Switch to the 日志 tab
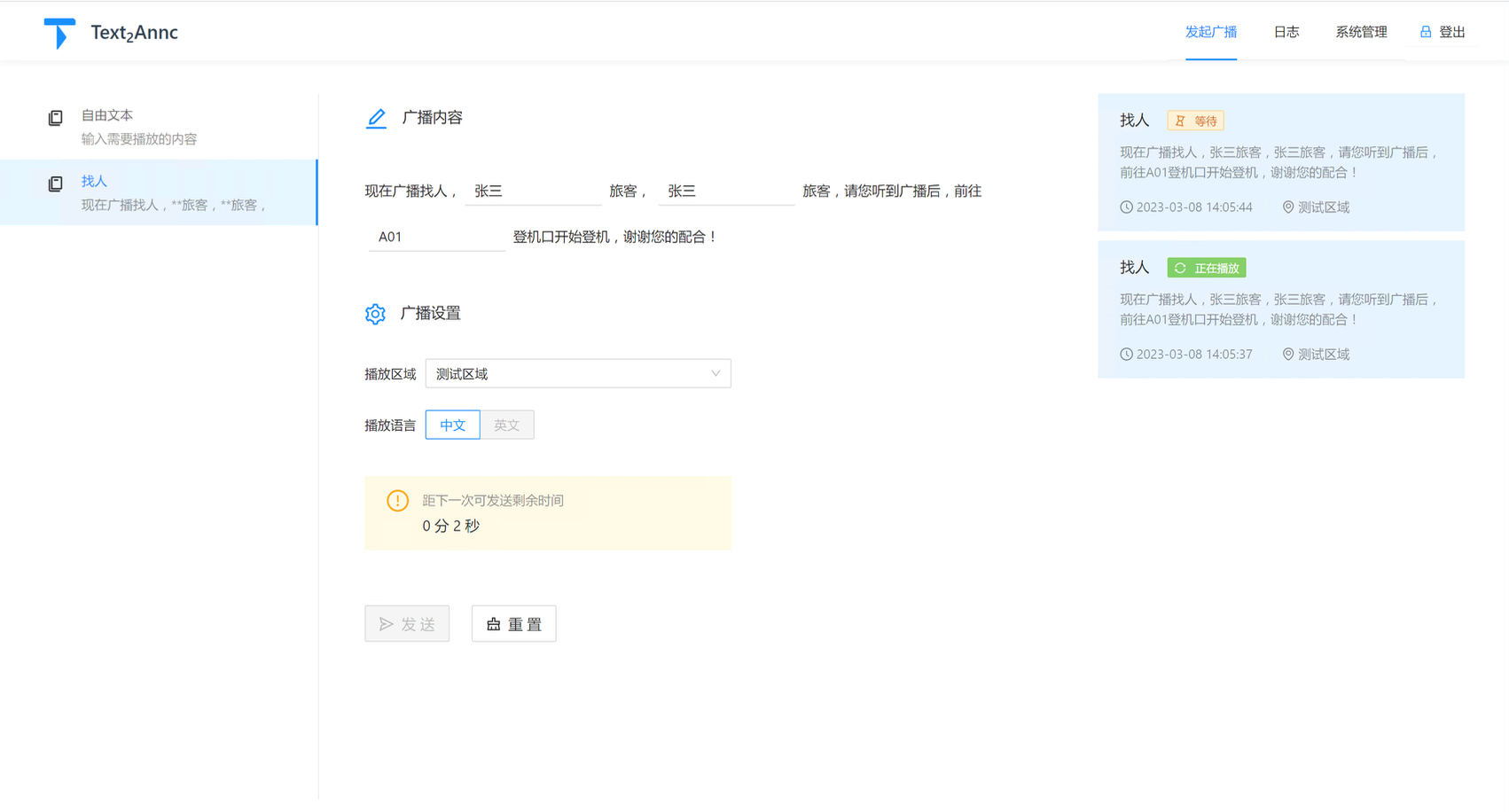This screenshot has height=812, width=1509. (1286, 31)
